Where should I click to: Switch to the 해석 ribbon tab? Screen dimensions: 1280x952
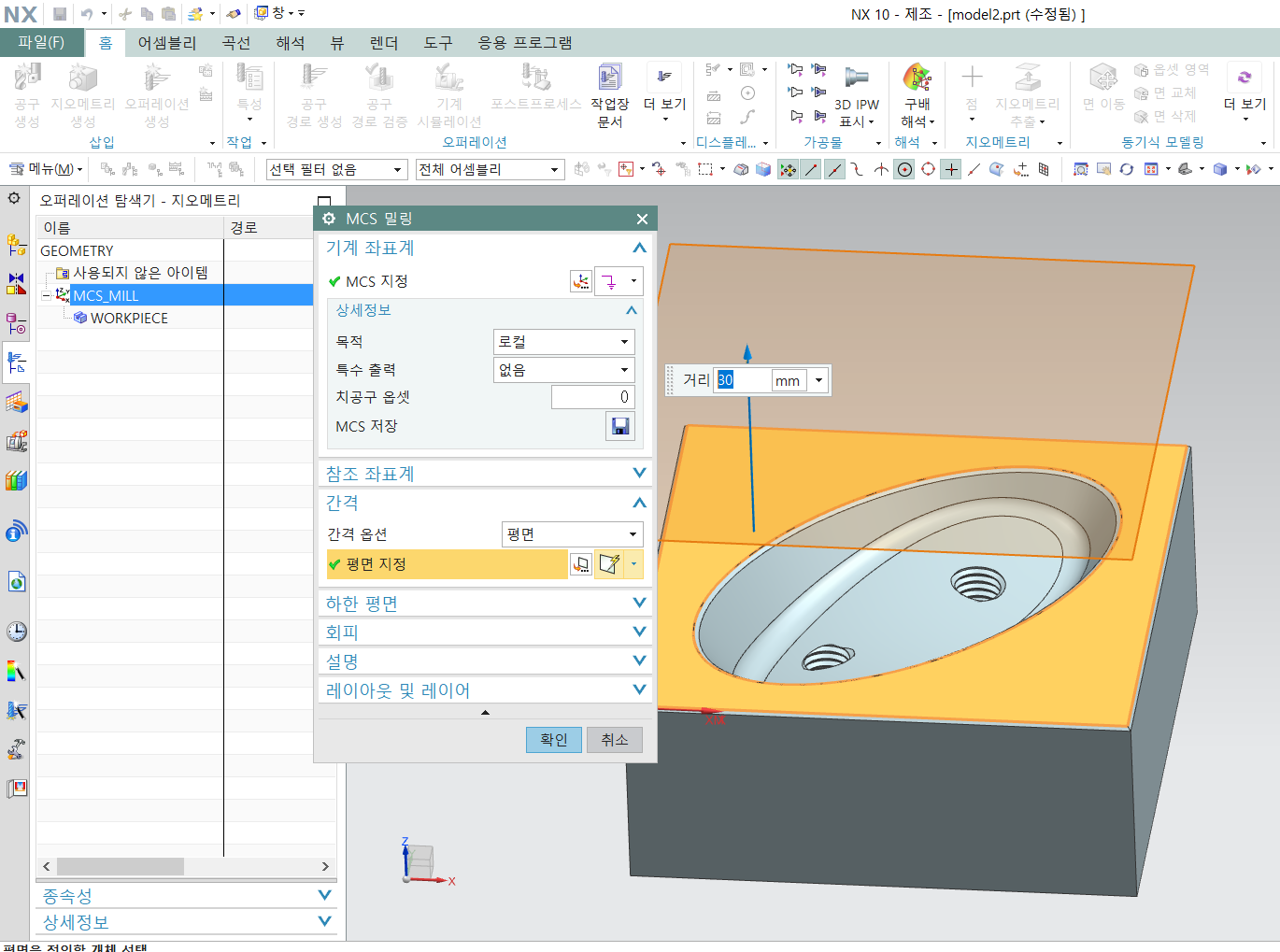[291, 43]
